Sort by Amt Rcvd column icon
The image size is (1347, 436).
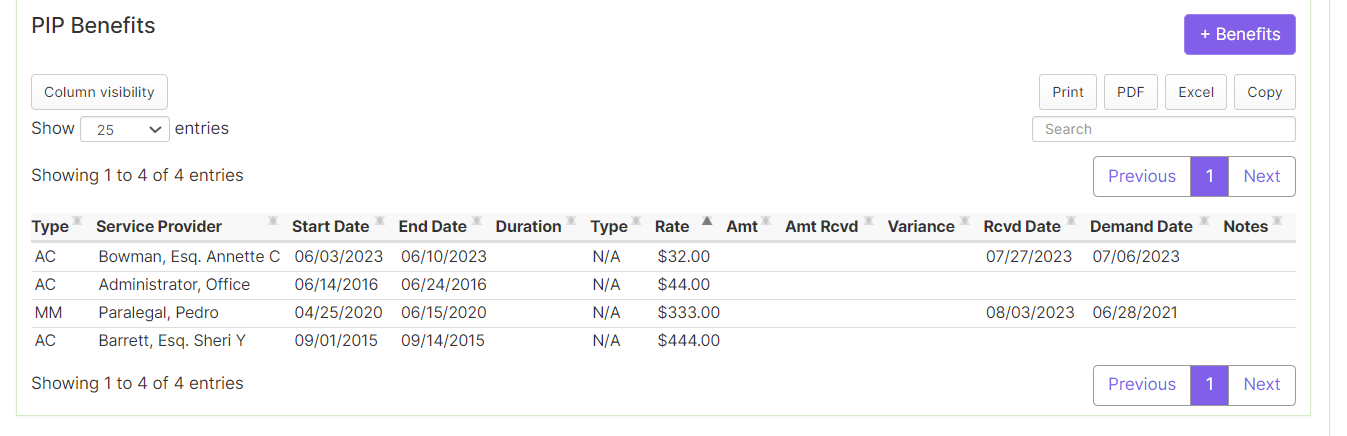(x=868, y=221)
